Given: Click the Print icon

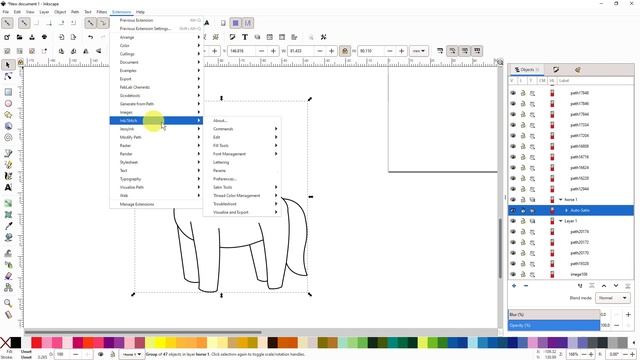Looking at the screenshot, I should click(x=44, y=37).
